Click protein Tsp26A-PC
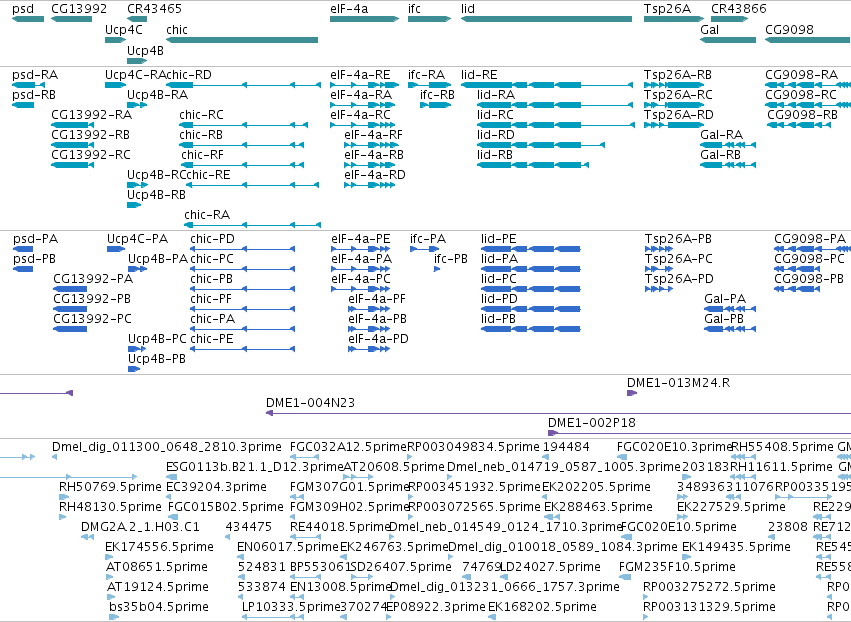Image resolution: width=851 pixels, height=622 pixels. click(659, 269)
